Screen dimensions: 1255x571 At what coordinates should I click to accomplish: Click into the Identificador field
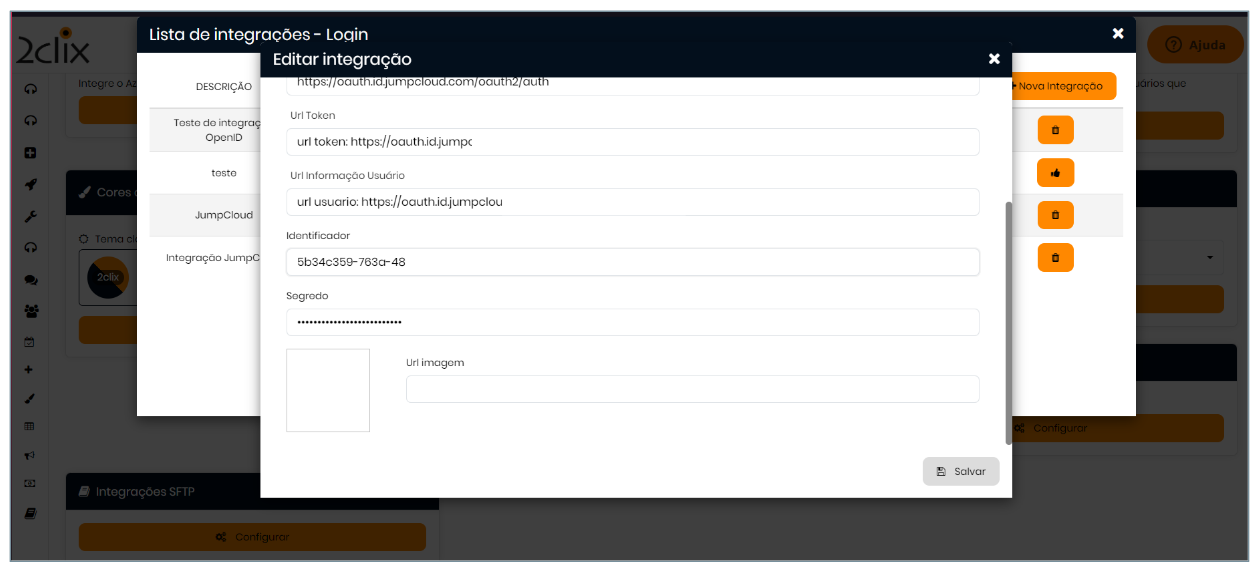632,262
